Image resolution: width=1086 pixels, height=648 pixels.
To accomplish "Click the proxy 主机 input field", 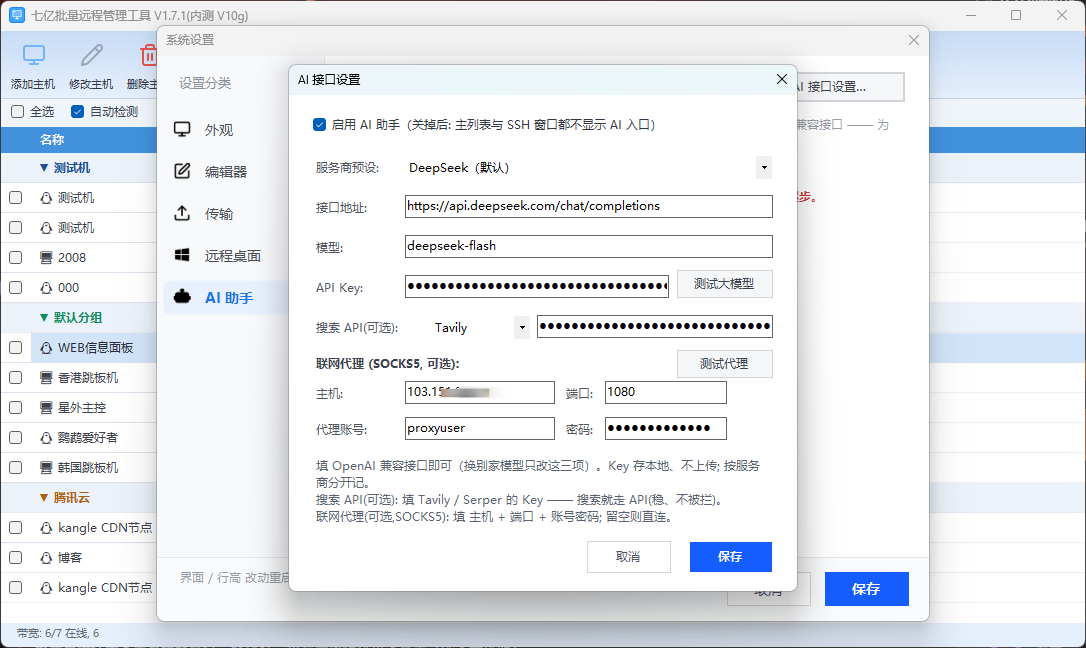I will click(x=480, y=393).
